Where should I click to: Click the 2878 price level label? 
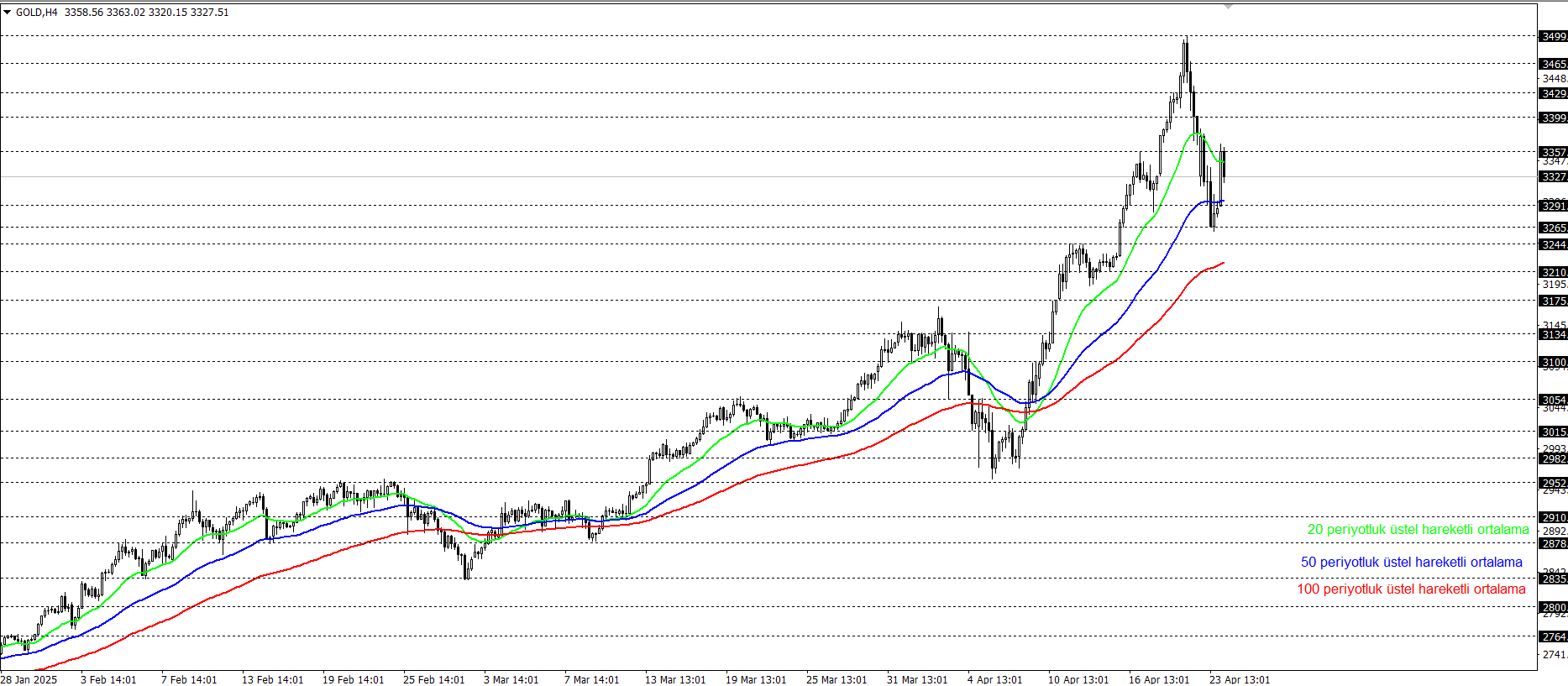coord(1553,543)
